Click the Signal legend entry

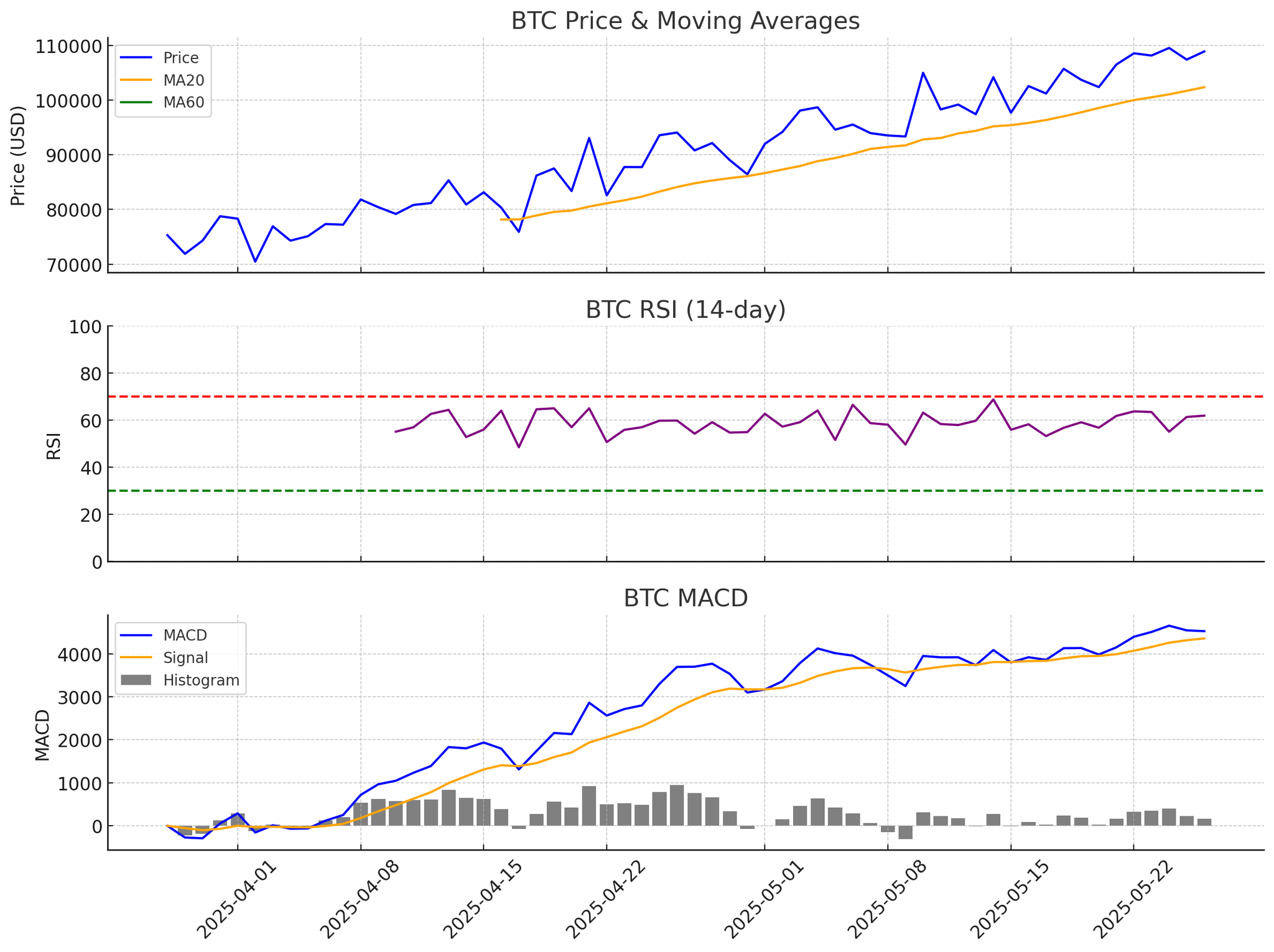pos(185,658)
